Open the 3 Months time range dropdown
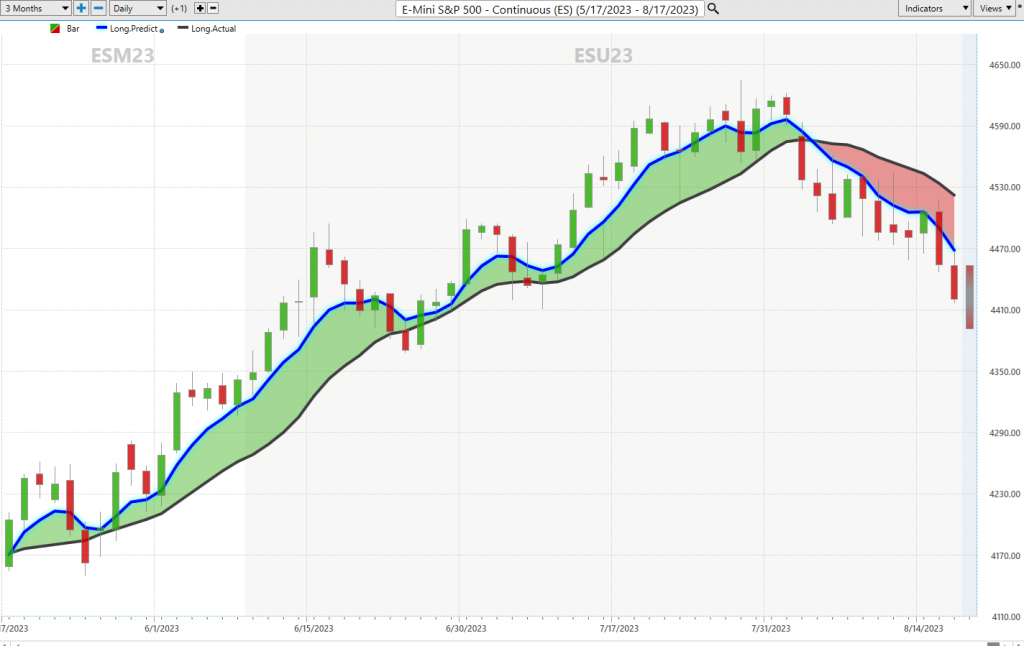Viewport: 1024px width, 646px height. pyautogui.click(x=36, y=8)
